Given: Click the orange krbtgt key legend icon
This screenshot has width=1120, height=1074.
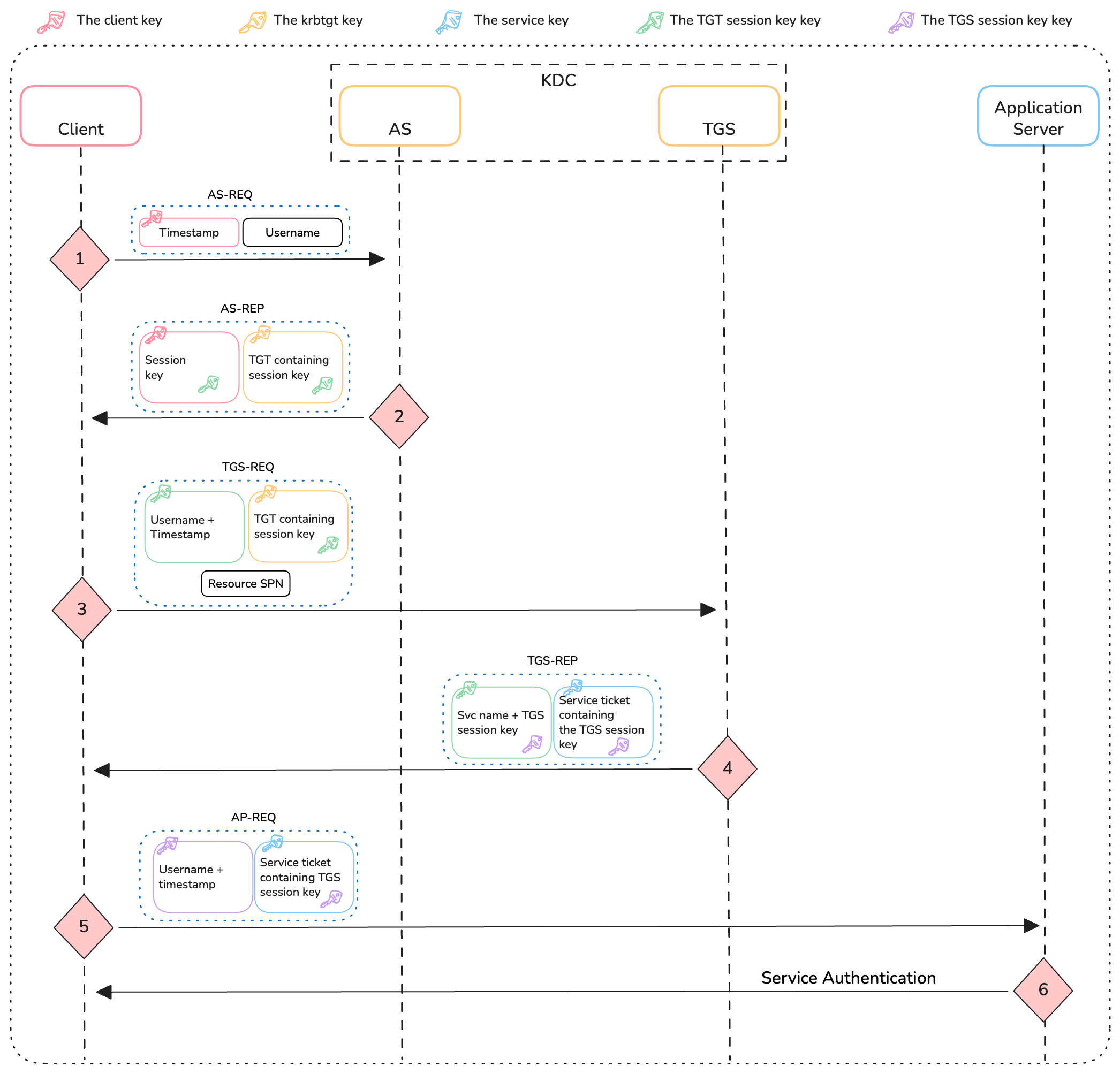Looking at the screenshot, I should (253, 22).
